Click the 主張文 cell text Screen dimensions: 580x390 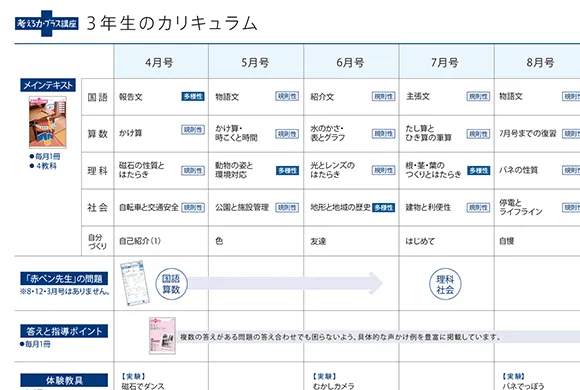(x=418, y=96)
